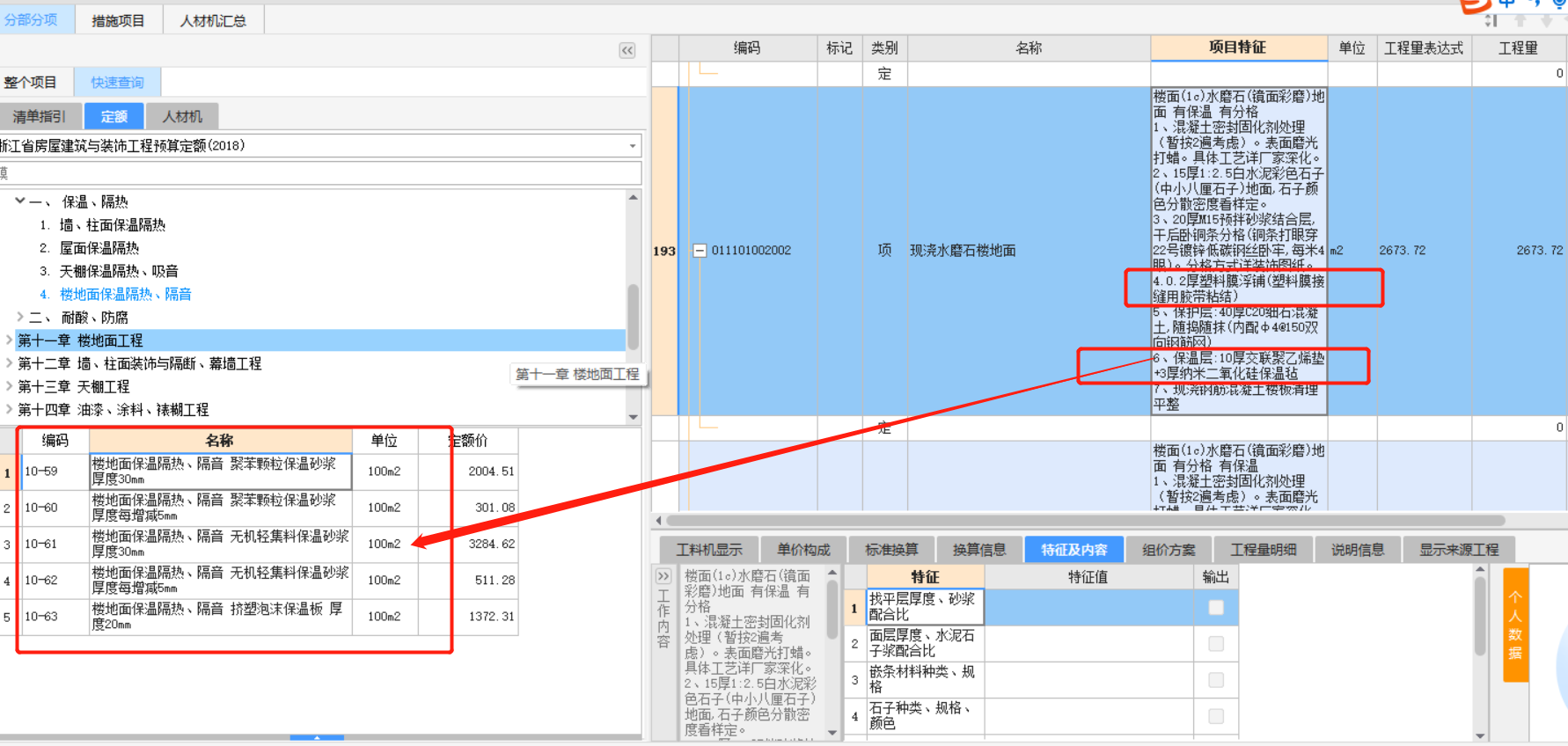This screenshot has height=746, width=1568.
Task: Click the tree panel vertical scrollbar thumb
Action: [633, 317]
